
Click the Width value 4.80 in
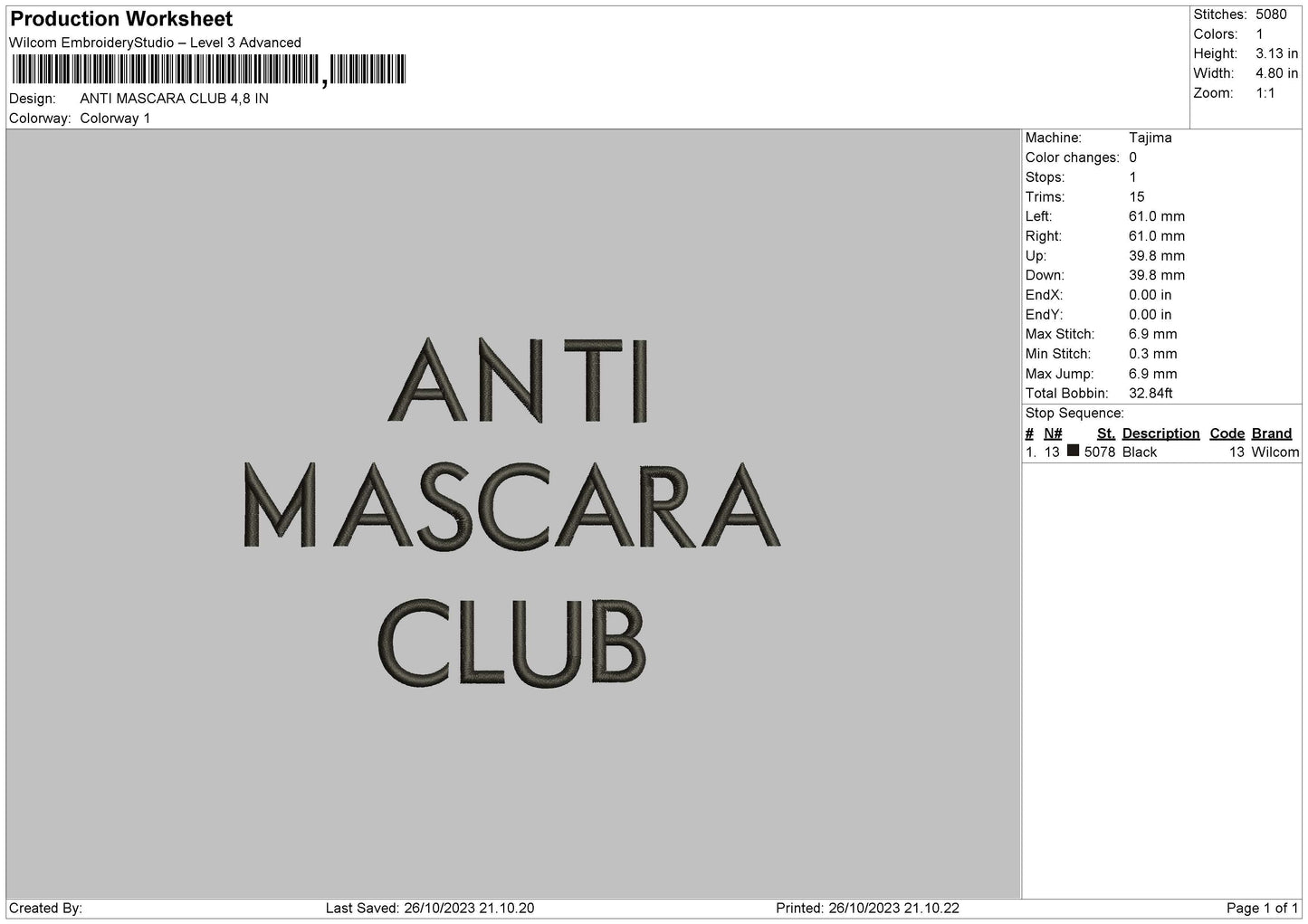(x=1277, y=73)
